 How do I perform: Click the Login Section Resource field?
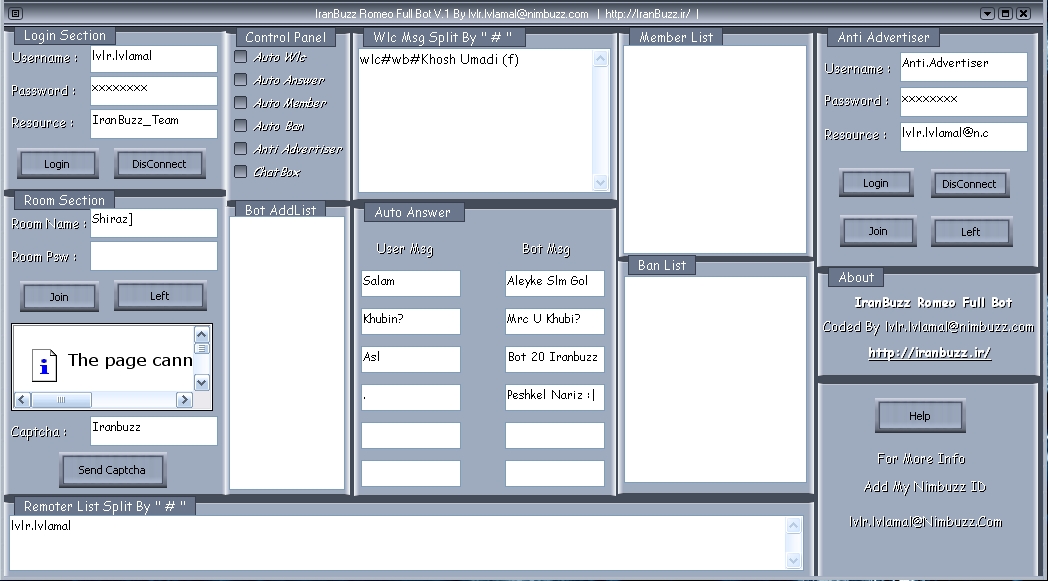click(x=154, y=124)
